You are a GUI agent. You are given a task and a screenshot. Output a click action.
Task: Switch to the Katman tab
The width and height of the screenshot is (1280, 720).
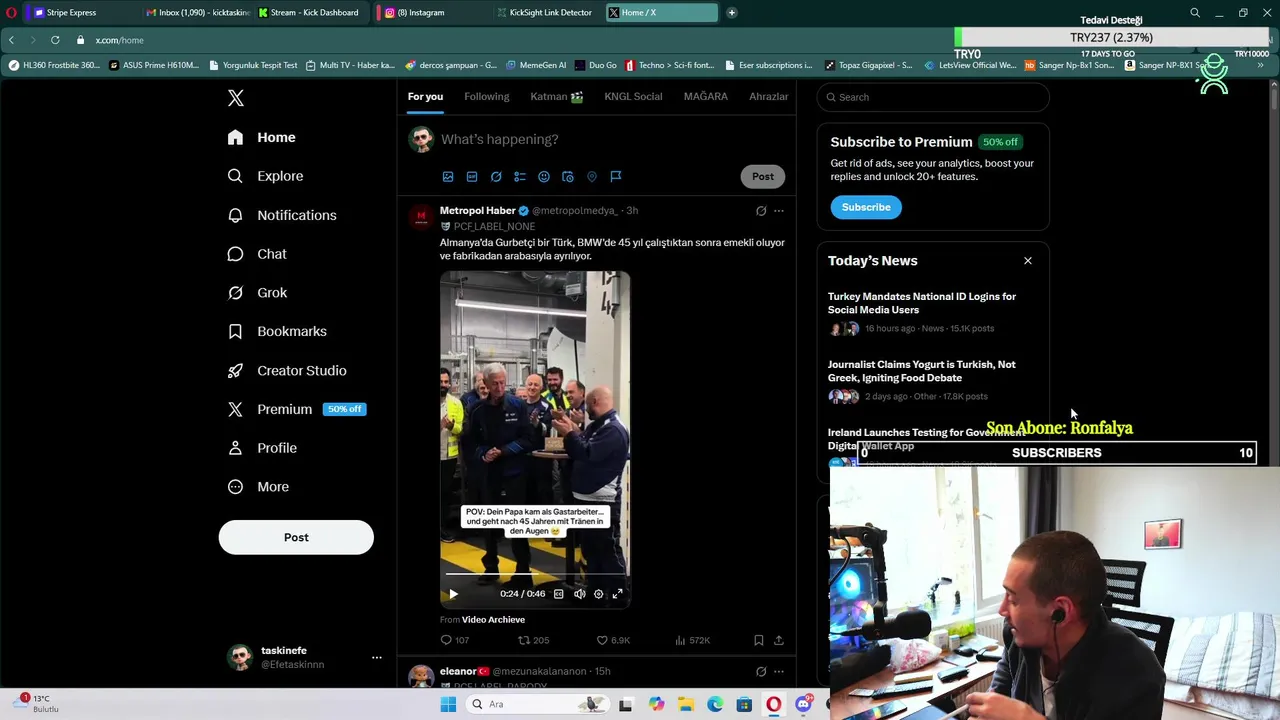pyautogui.click(x=556, y=96)
